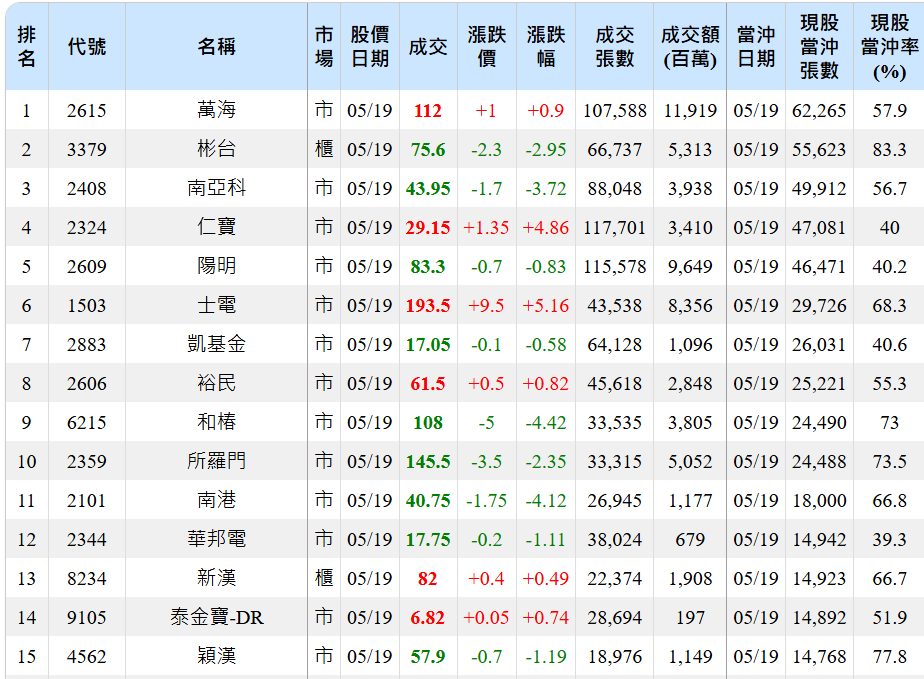Open stock name 凱基金

coord(216,344)
